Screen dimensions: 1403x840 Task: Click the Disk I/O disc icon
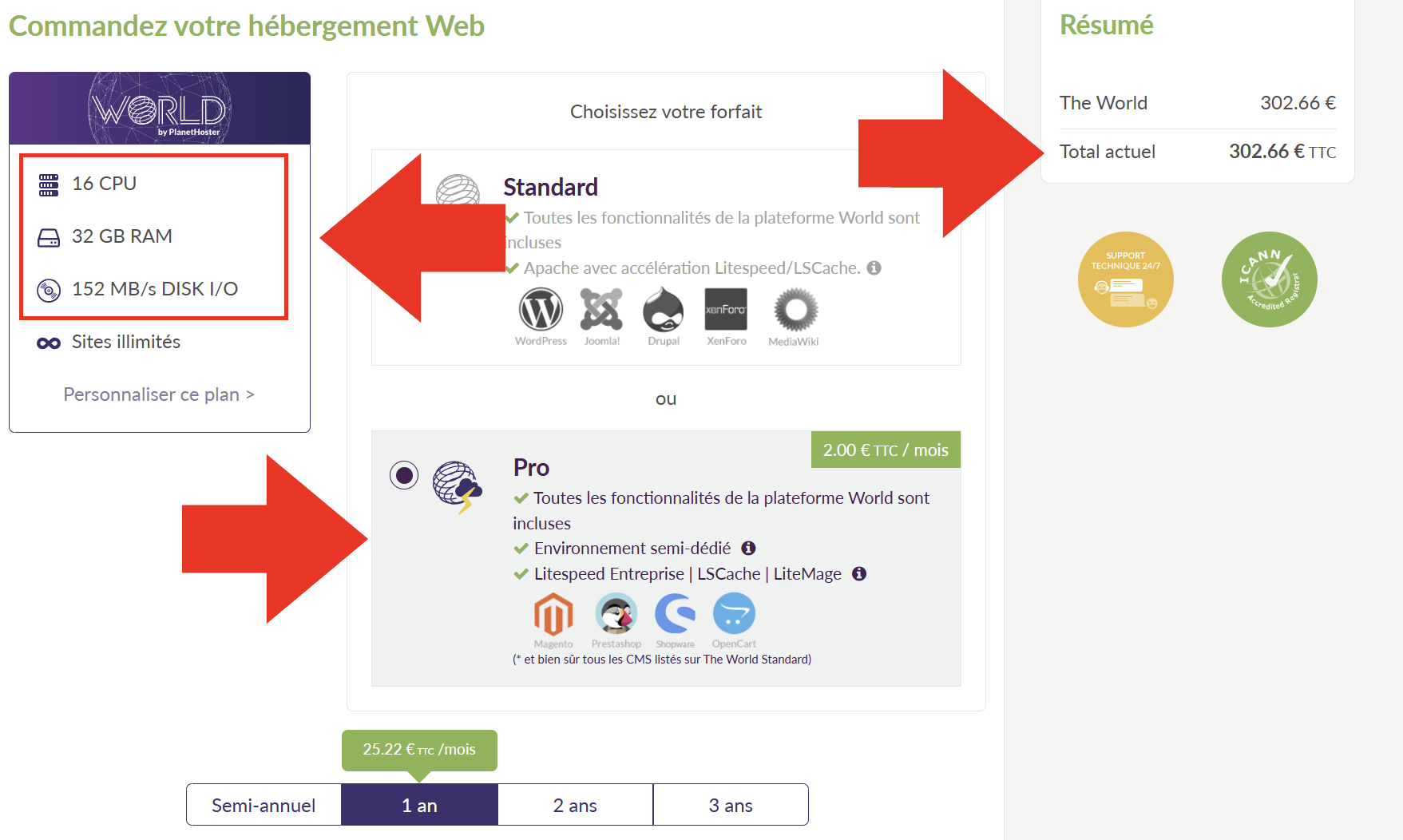pos(49,290)
